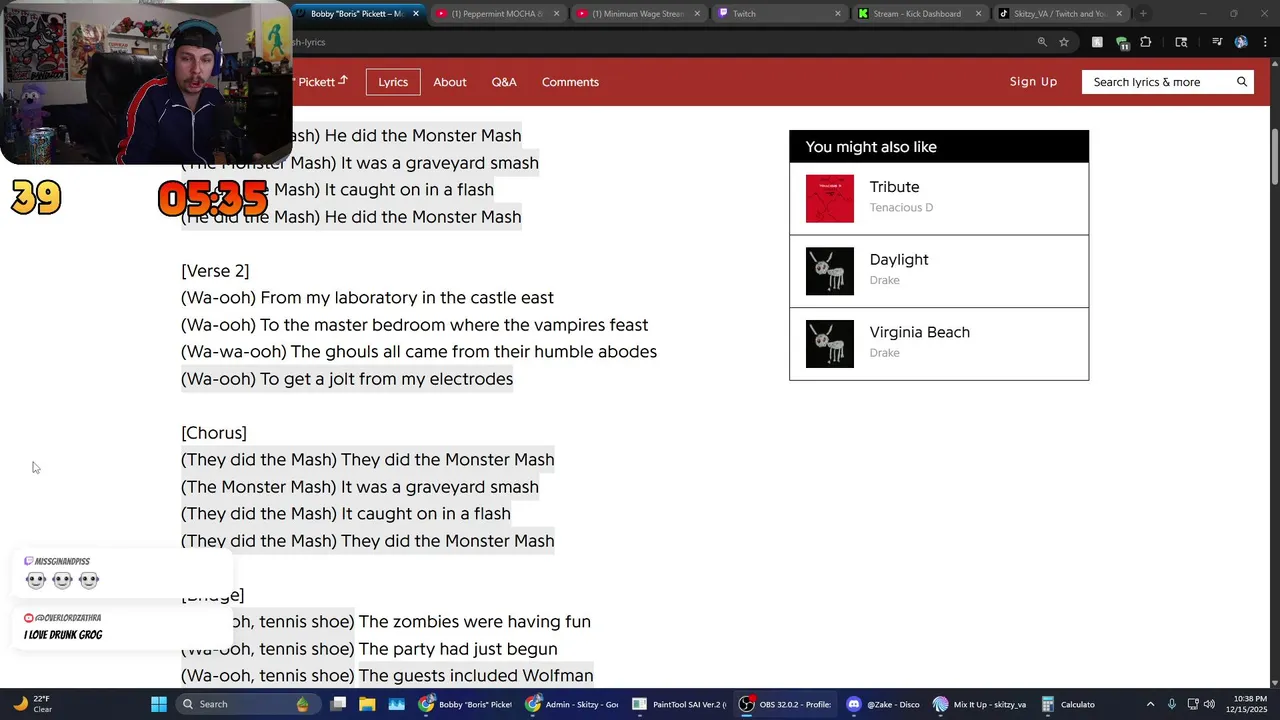1280x720 pixels.
Task: Click the address bar URL text
Action: pos(310,42)
